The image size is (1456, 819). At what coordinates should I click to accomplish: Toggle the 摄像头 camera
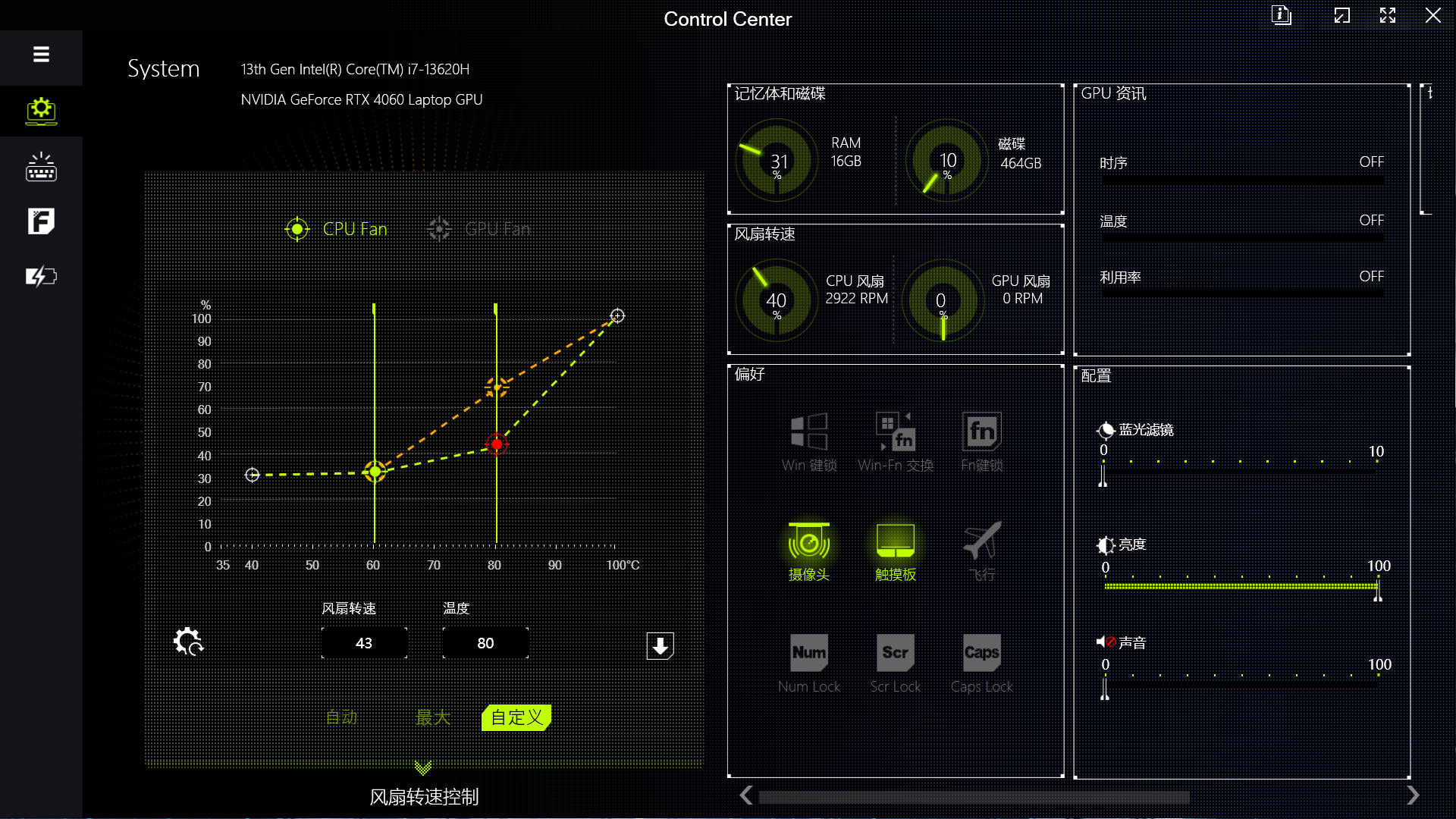pos(809,552)
